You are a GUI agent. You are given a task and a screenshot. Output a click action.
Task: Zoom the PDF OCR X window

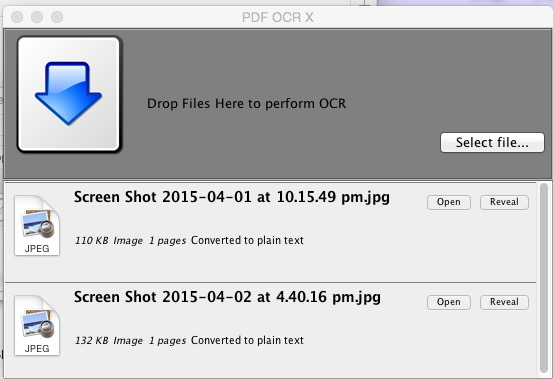[57, 17]
